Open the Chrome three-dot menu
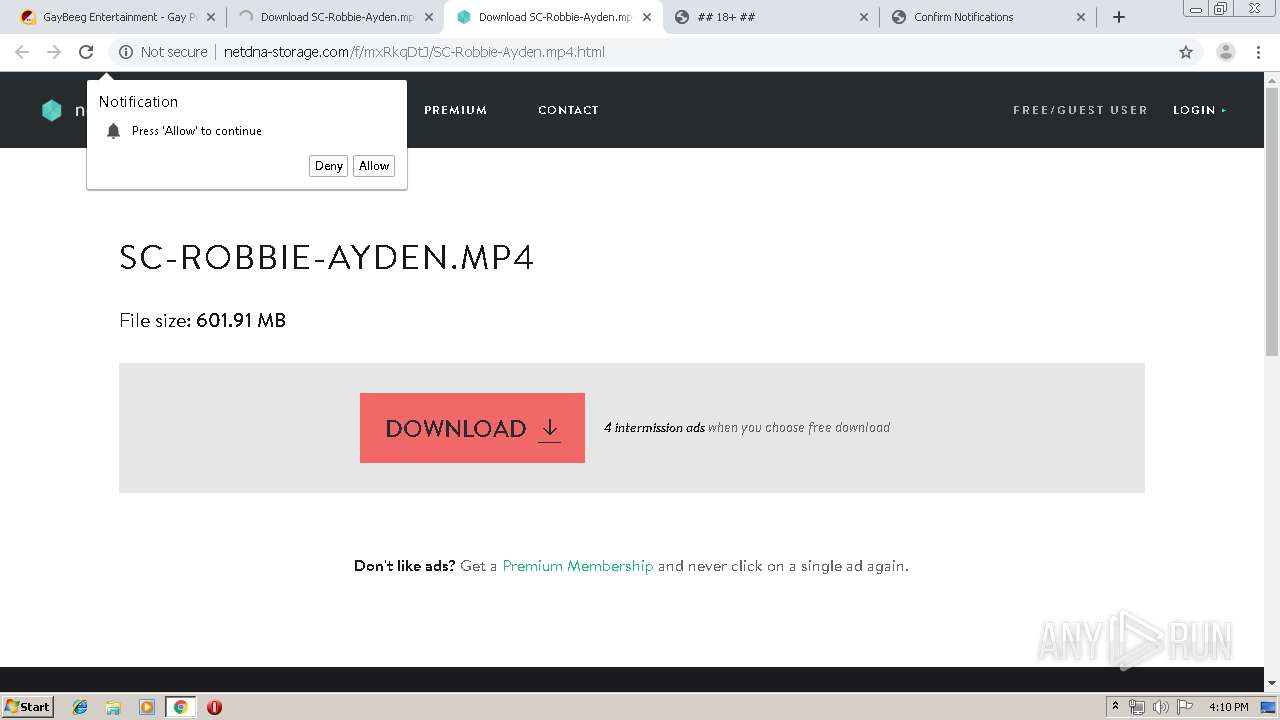 1258,52
